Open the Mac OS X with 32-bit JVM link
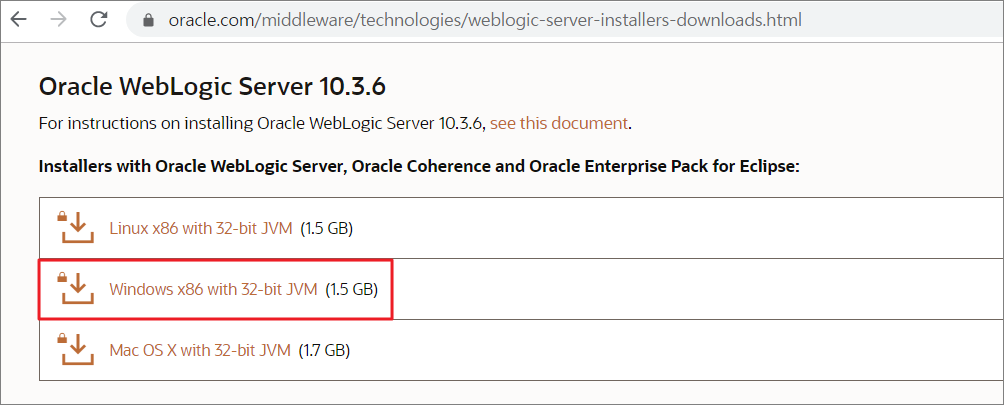The image size is (1004, 405). point(200,351)
